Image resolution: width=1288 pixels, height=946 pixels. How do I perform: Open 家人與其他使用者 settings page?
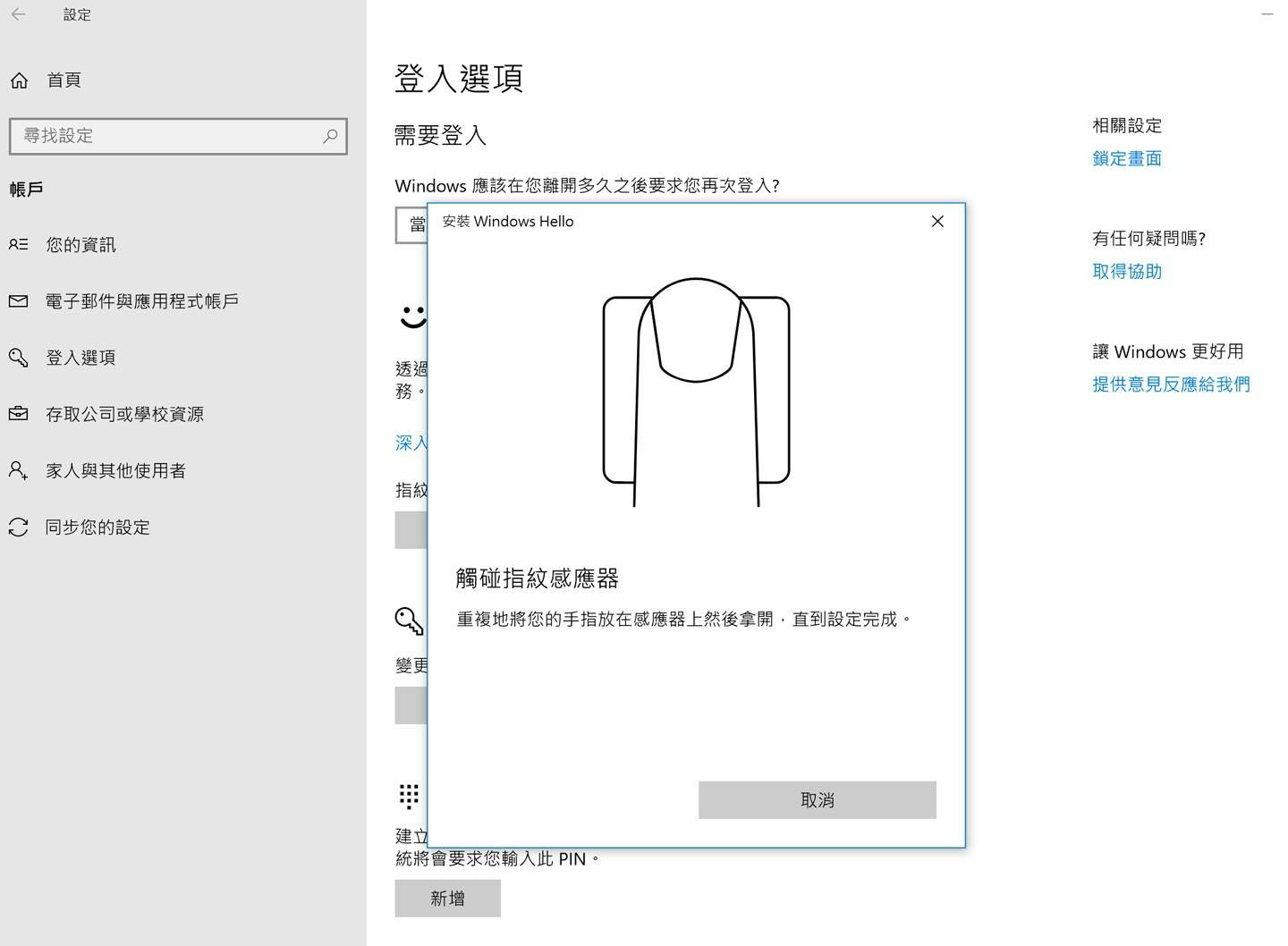(x=115, y=470)
